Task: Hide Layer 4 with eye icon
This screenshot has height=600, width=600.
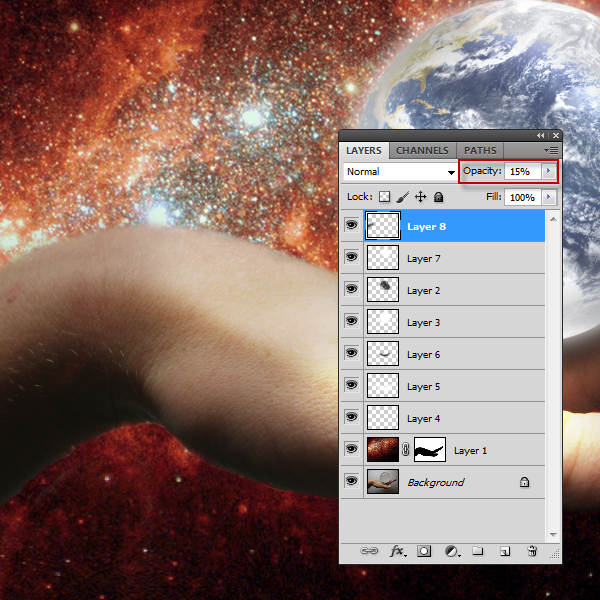Action: [351, 417]
